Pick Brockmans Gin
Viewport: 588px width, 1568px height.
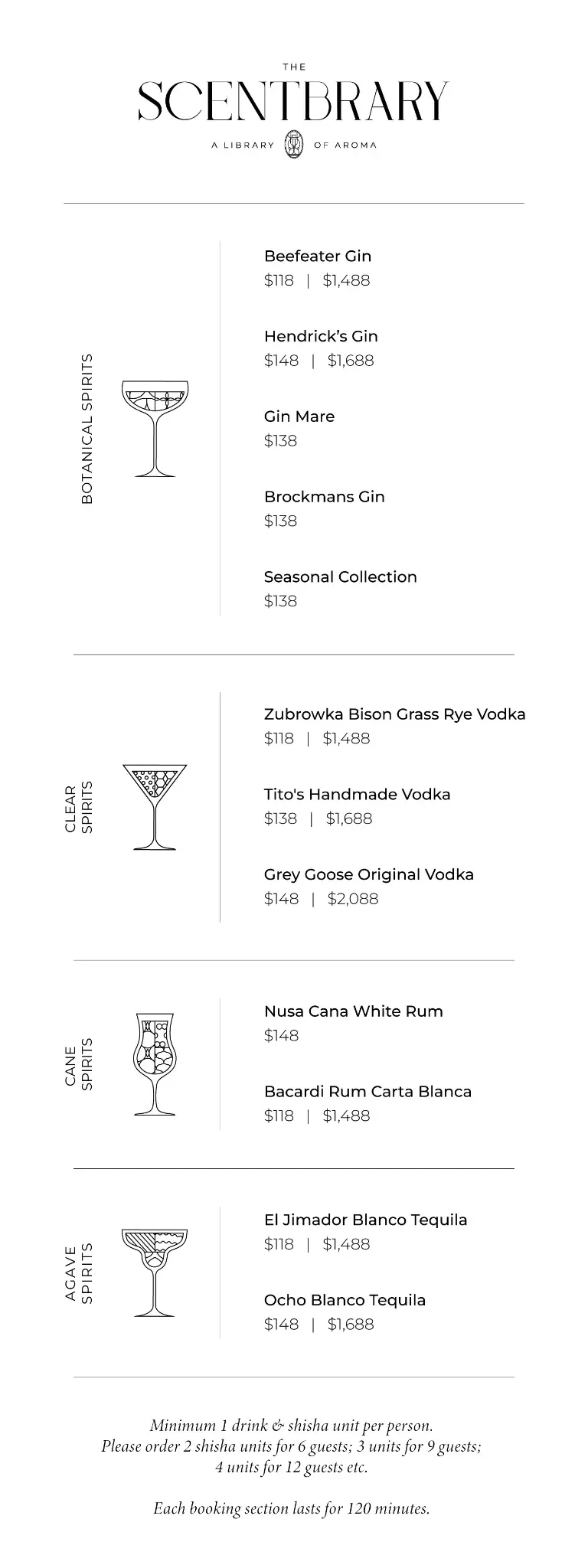click(325, 497)
